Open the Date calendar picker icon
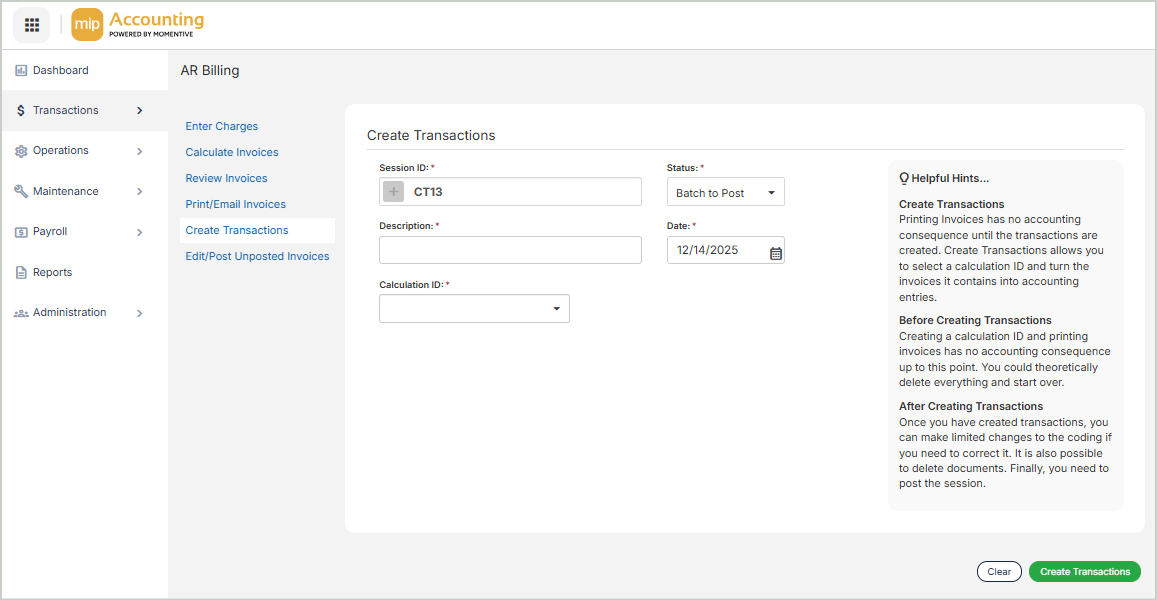Viewport: 1157px width, 600px height. 775,251
